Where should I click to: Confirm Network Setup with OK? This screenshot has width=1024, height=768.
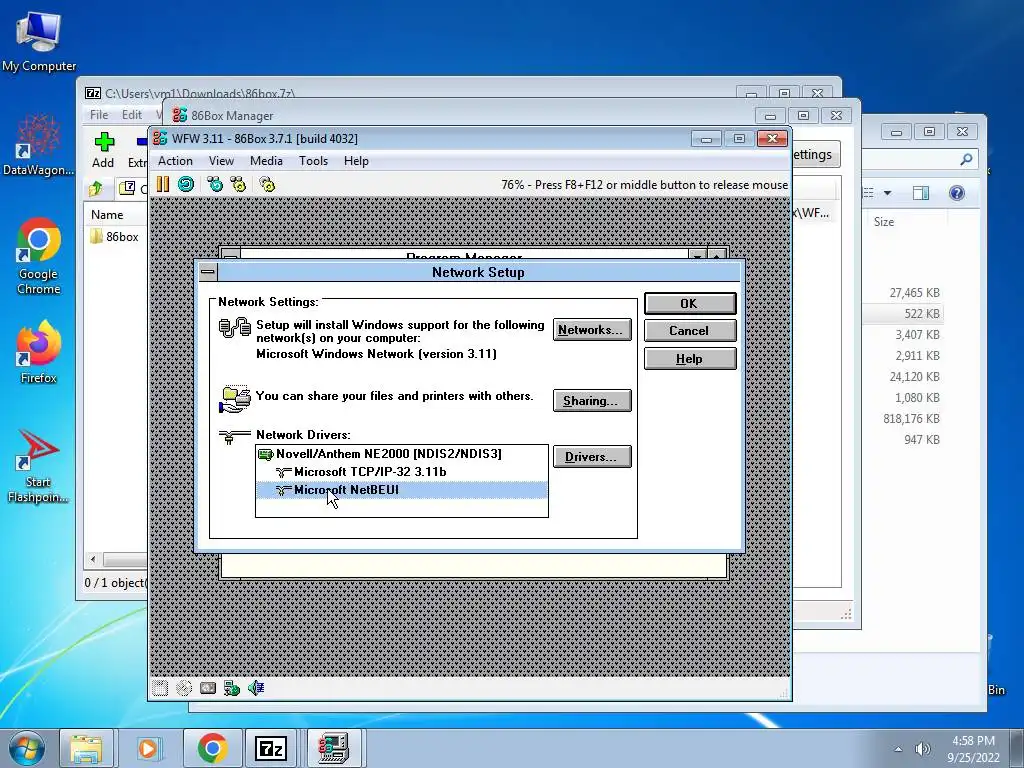(690, 304)
